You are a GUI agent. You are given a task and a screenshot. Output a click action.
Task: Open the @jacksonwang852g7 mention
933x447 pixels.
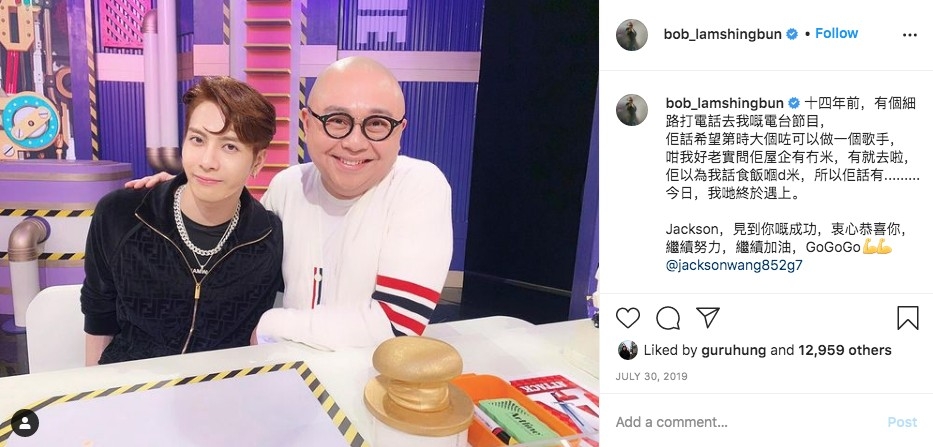pyautogui.click(x=734, y=265)
